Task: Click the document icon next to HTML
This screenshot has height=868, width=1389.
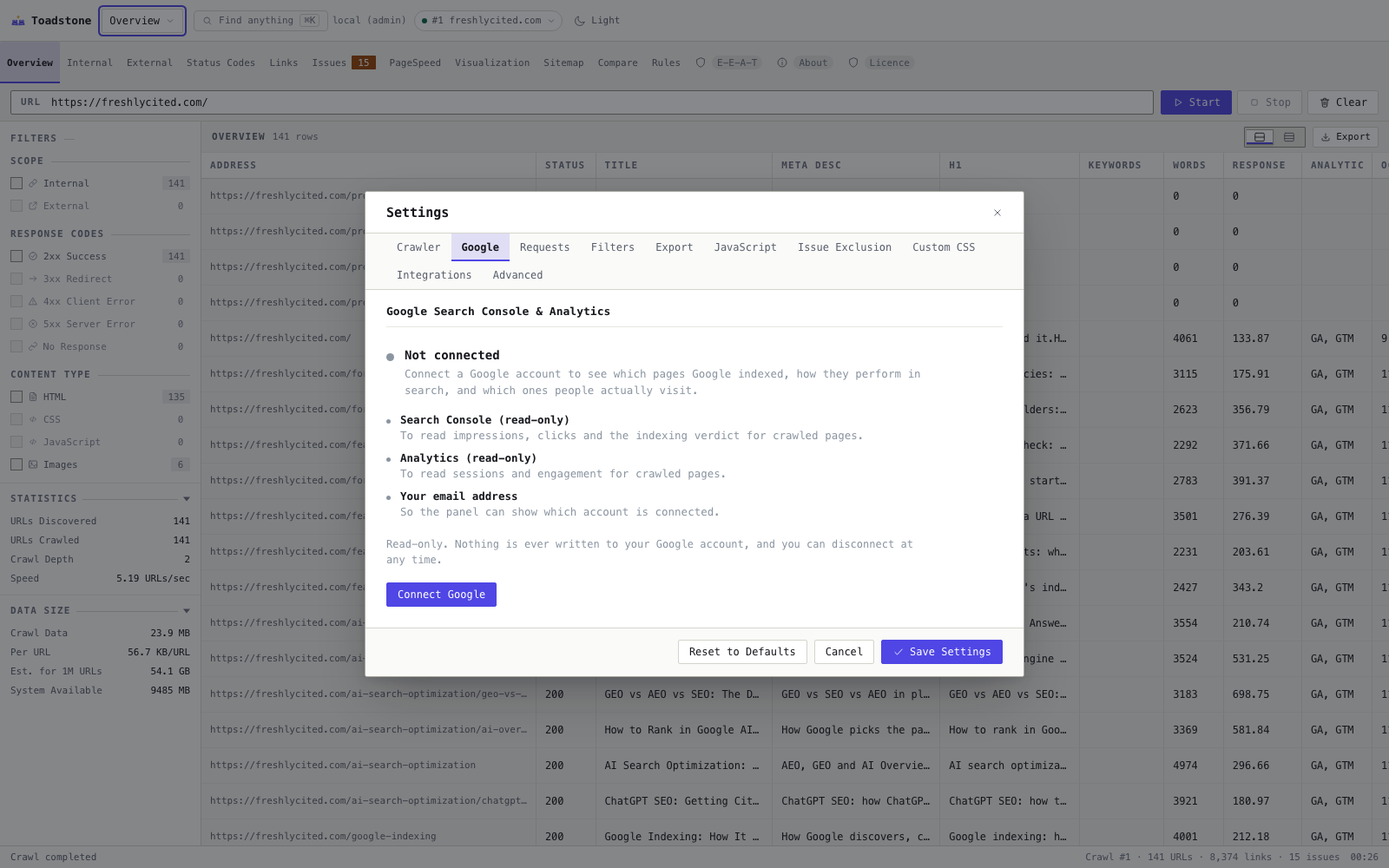Action: [33, 397]
